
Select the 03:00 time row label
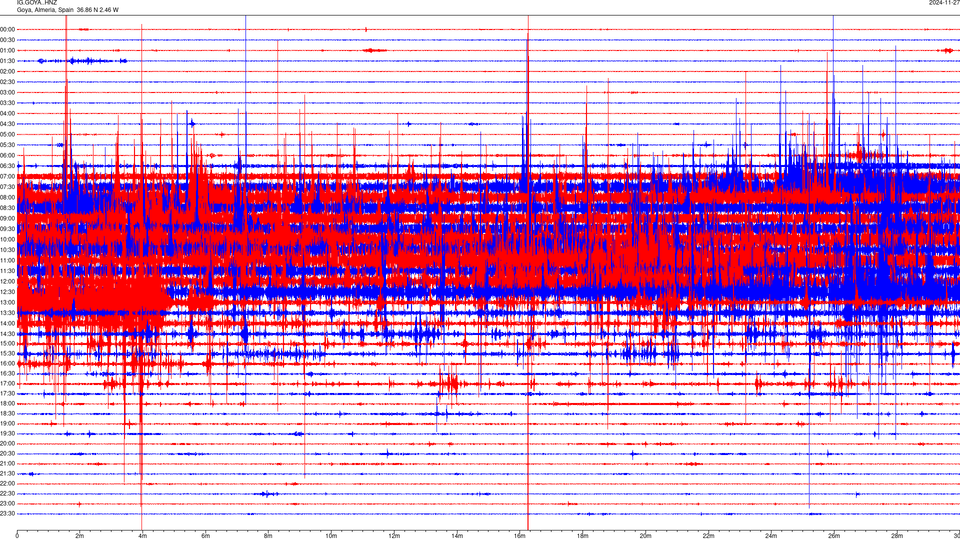[7, 92]
